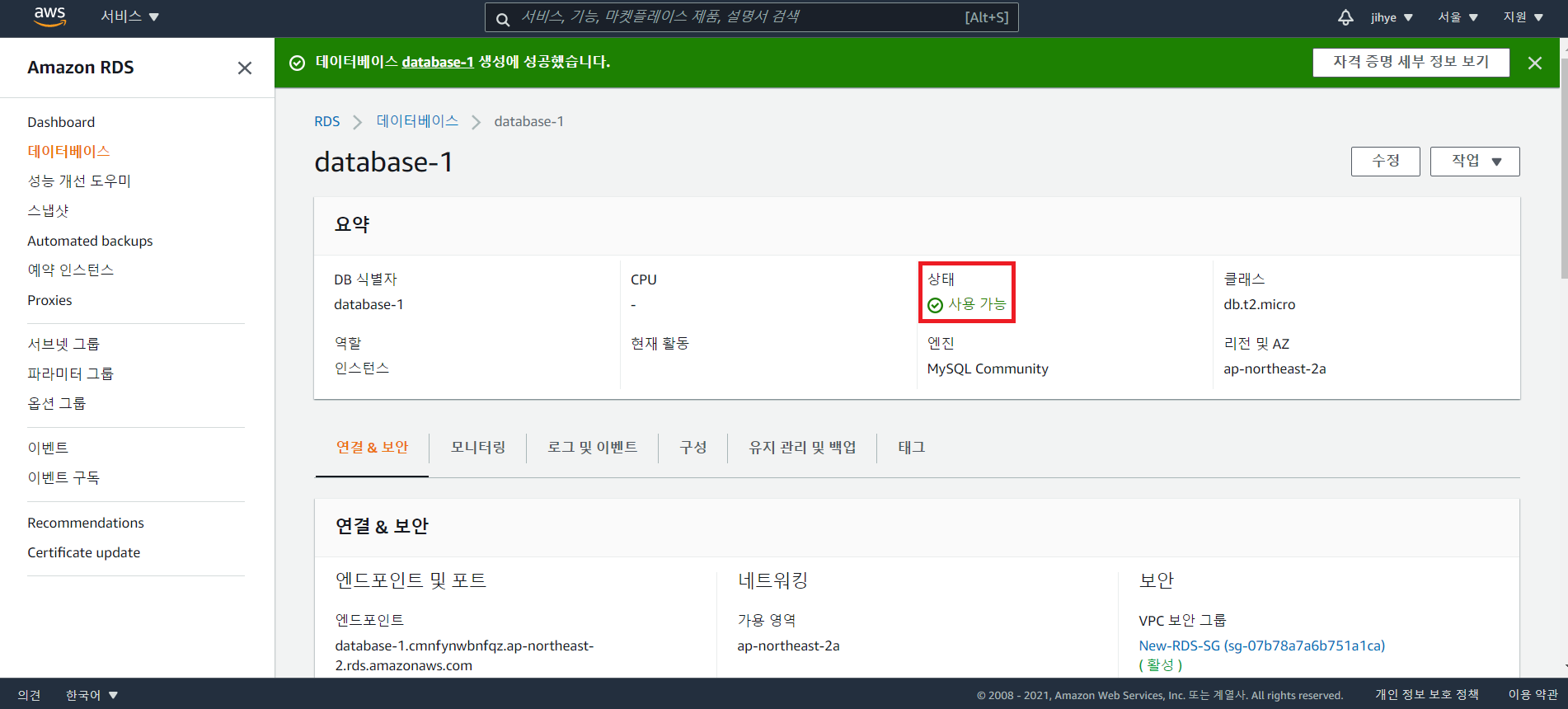Click the database-1 endpoint address text
1568x709 pixels.
click(464, 655)
